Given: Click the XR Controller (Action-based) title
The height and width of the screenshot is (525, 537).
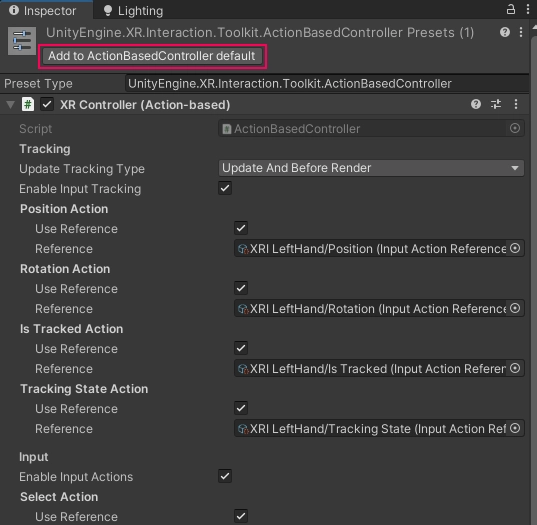Looking at the screenshot, I should point(145,104).
